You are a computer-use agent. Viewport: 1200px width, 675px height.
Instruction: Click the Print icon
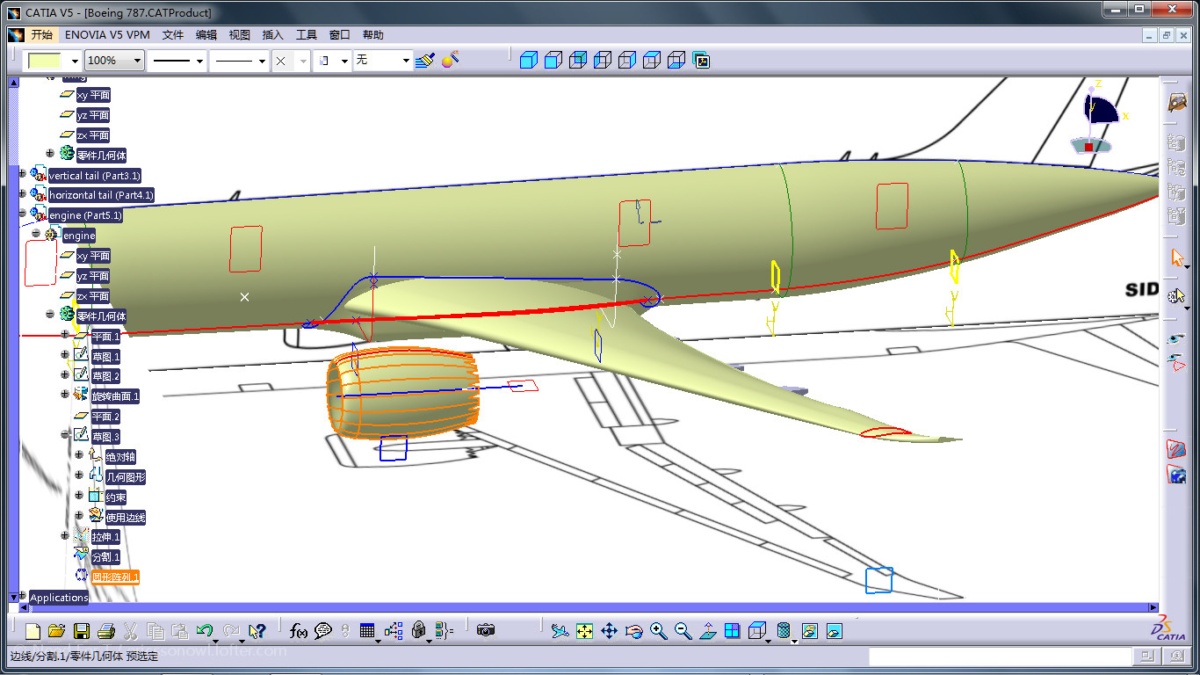coord(106,631)
